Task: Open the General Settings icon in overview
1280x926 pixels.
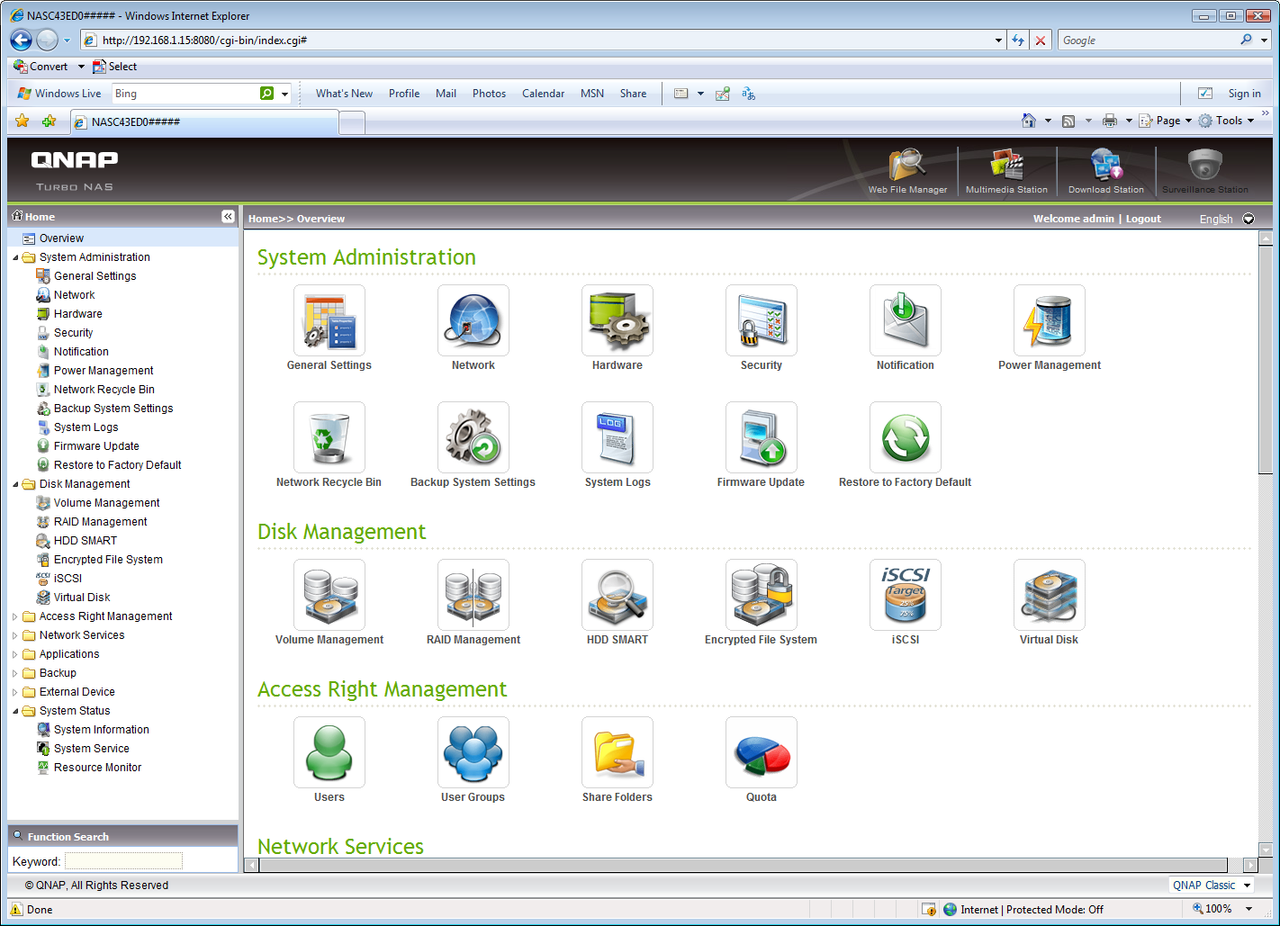Action: 329,321
